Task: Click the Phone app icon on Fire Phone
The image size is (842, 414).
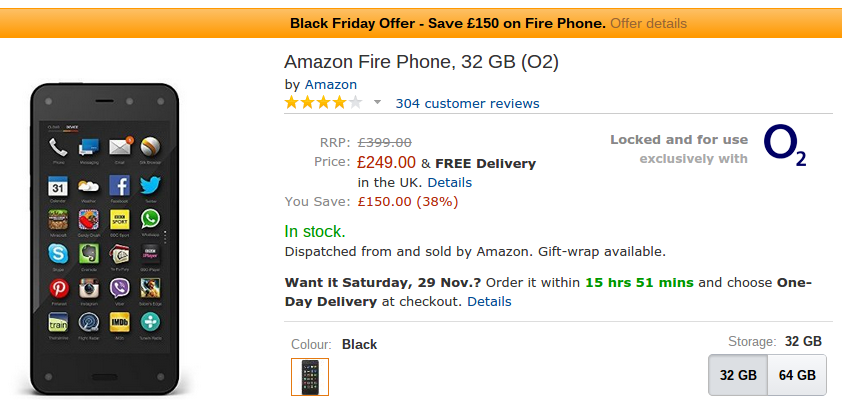Action: [58, 147]
